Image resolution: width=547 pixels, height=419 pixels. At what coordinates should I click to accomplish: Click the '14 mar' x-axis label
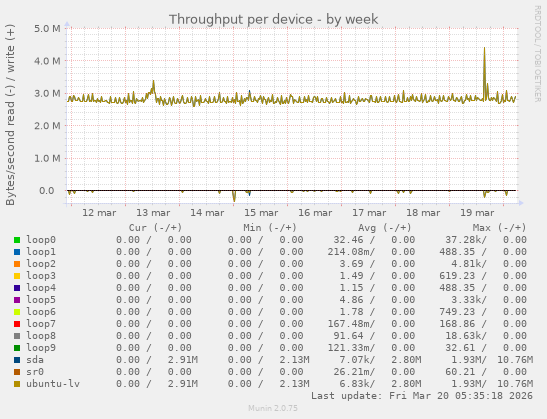(x=207, y=212)
